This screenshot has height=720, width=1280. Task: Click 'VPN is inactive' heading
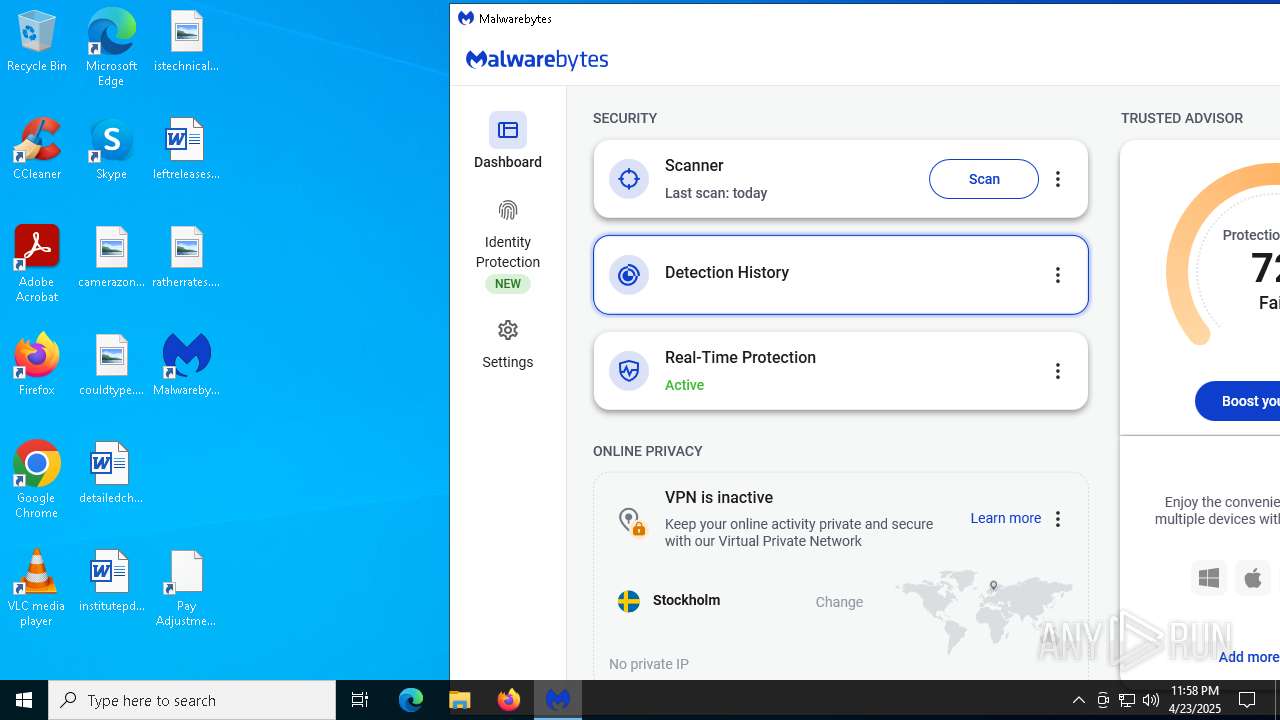719,497
